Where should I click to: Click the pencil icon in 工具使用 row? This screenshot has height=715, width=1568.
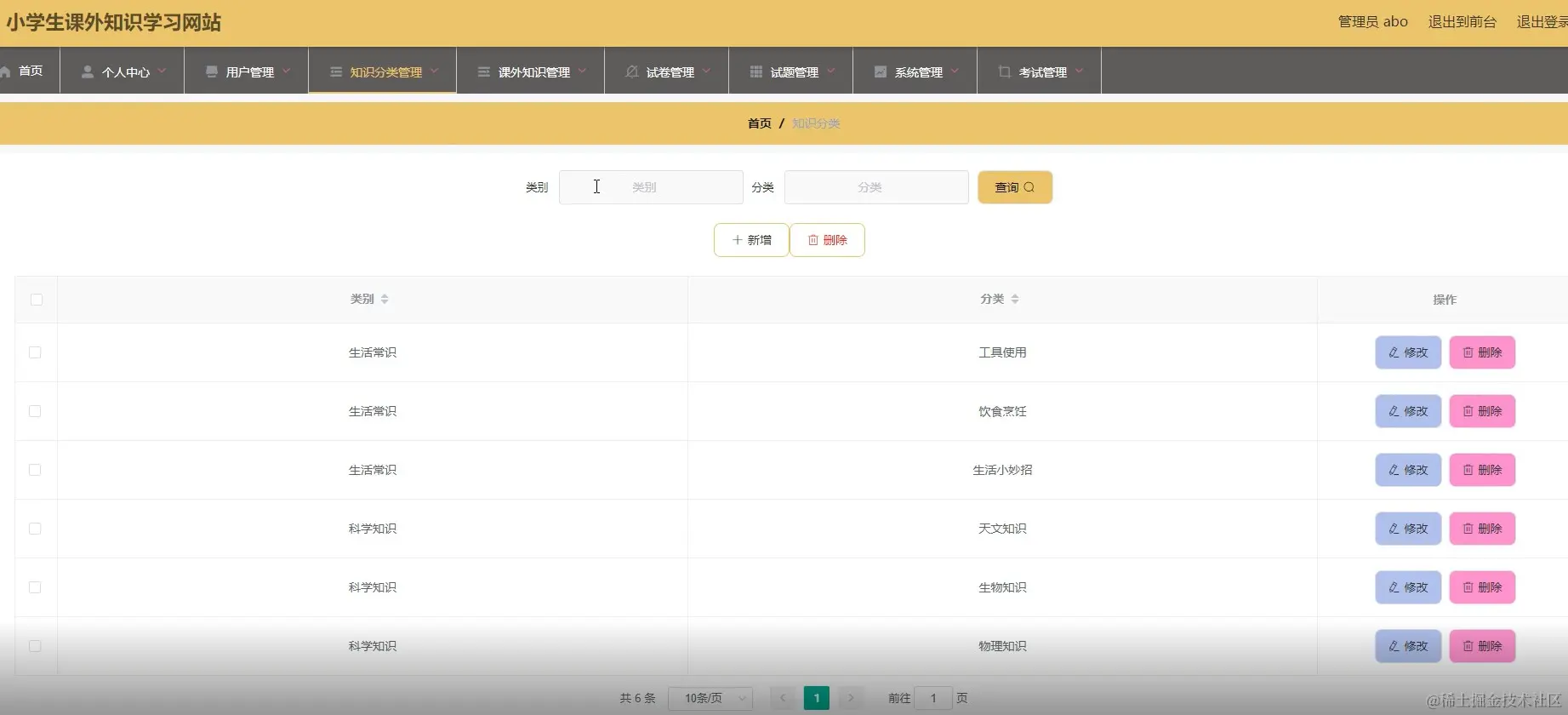pyautogui.click(x=1394, y=352)
